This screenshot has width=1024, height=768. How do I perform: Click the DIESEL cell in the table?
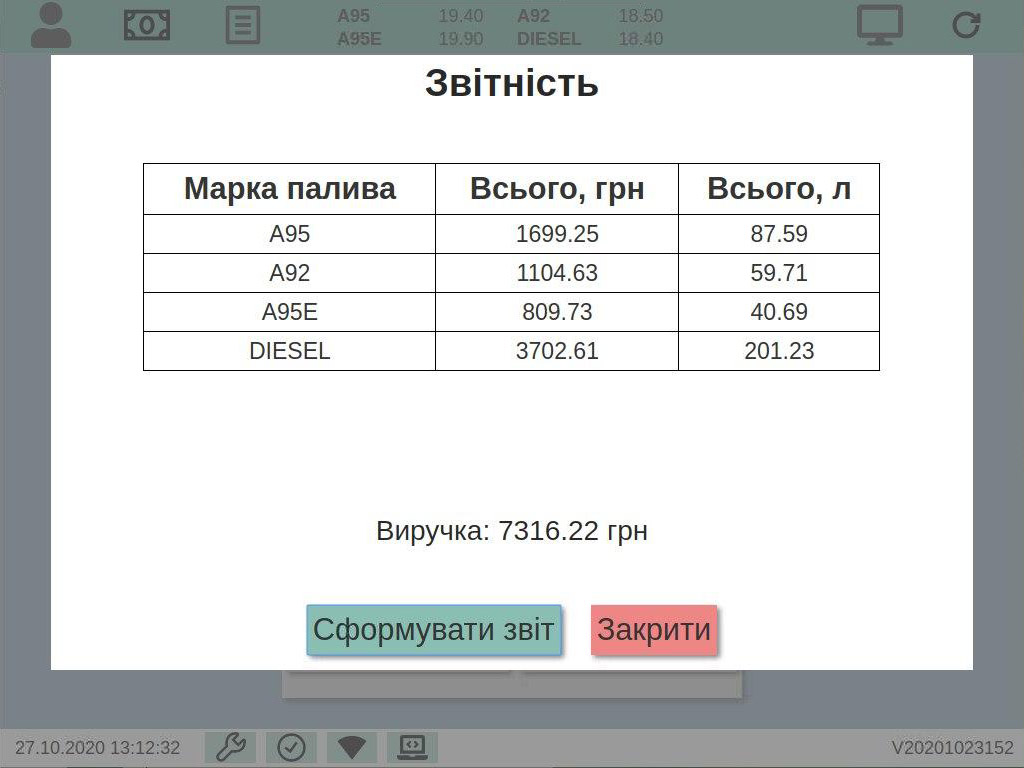tap(289, 351)
